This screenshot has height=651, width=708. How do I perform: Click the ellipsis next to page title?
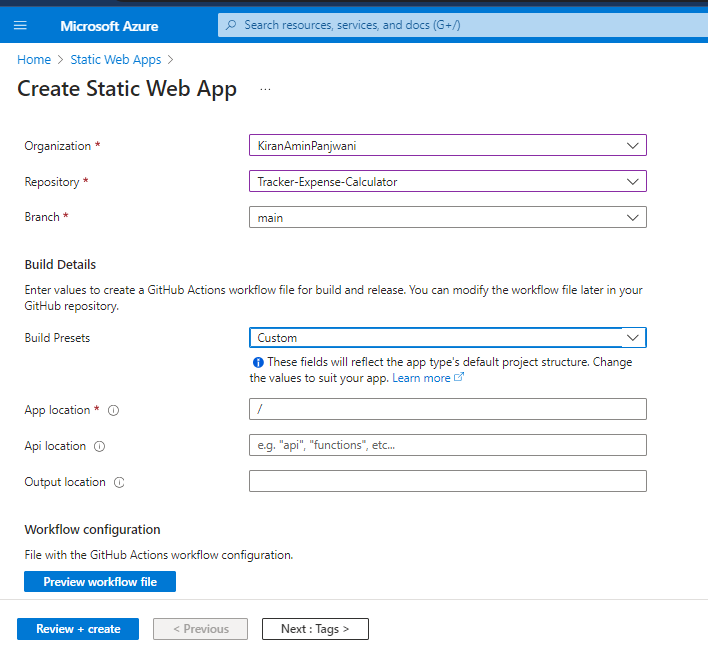pyautogui.click(x=266, y=89)
